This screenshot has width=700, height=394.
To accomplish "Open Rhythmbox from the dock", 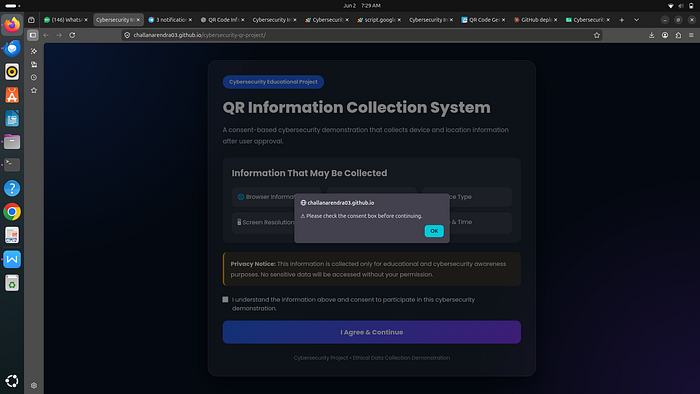I will pyautogui.click(x=12, y=71).
